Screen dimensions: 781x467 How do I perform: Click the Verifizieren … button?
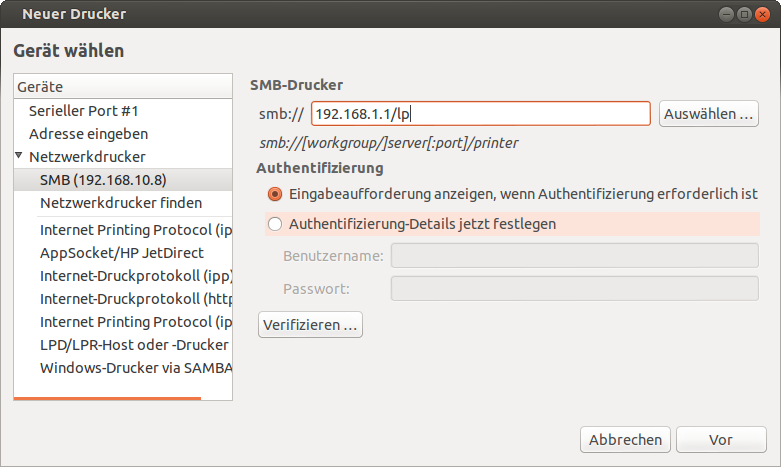click(310, 325)
